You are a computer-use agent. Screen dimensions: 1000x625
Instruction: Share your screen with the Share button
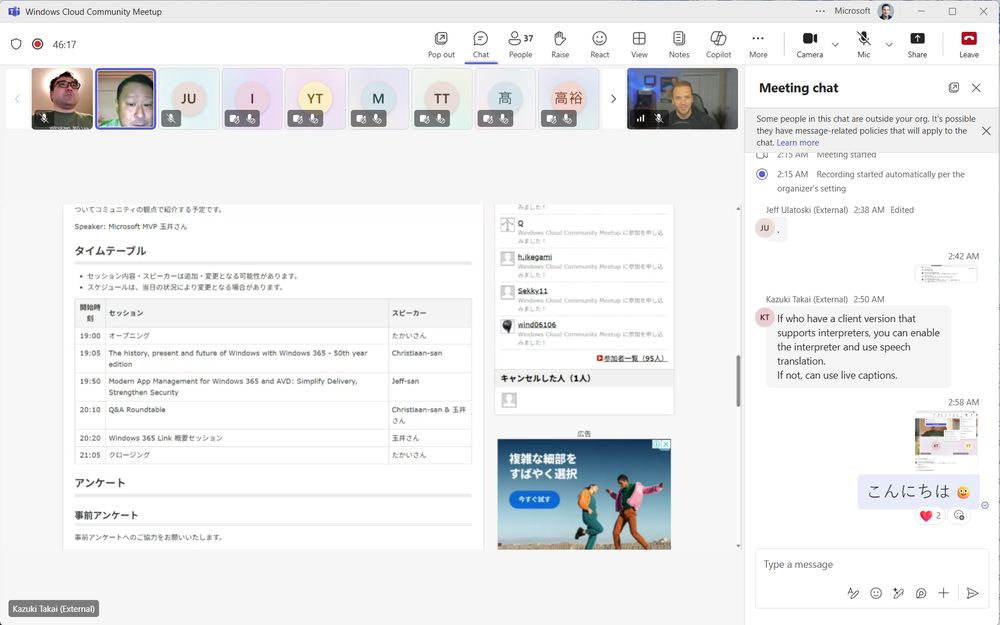(917, 45)
